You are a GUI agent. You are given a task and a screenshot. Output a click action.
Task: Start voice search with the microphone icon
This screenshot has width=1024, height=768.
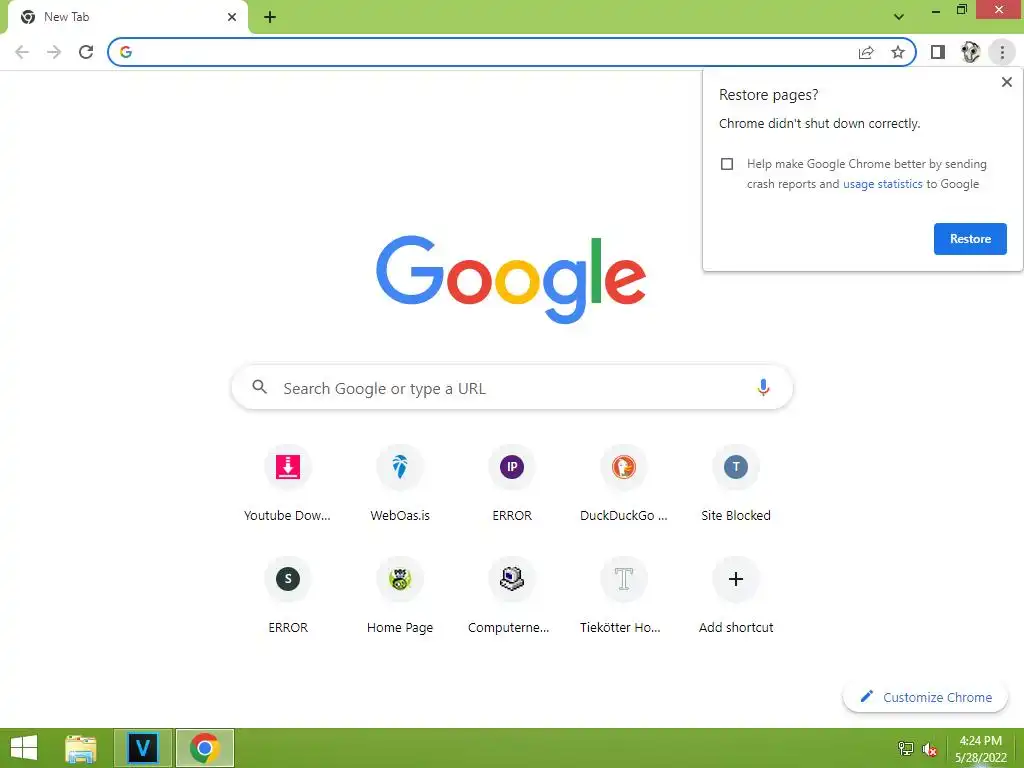763,387
